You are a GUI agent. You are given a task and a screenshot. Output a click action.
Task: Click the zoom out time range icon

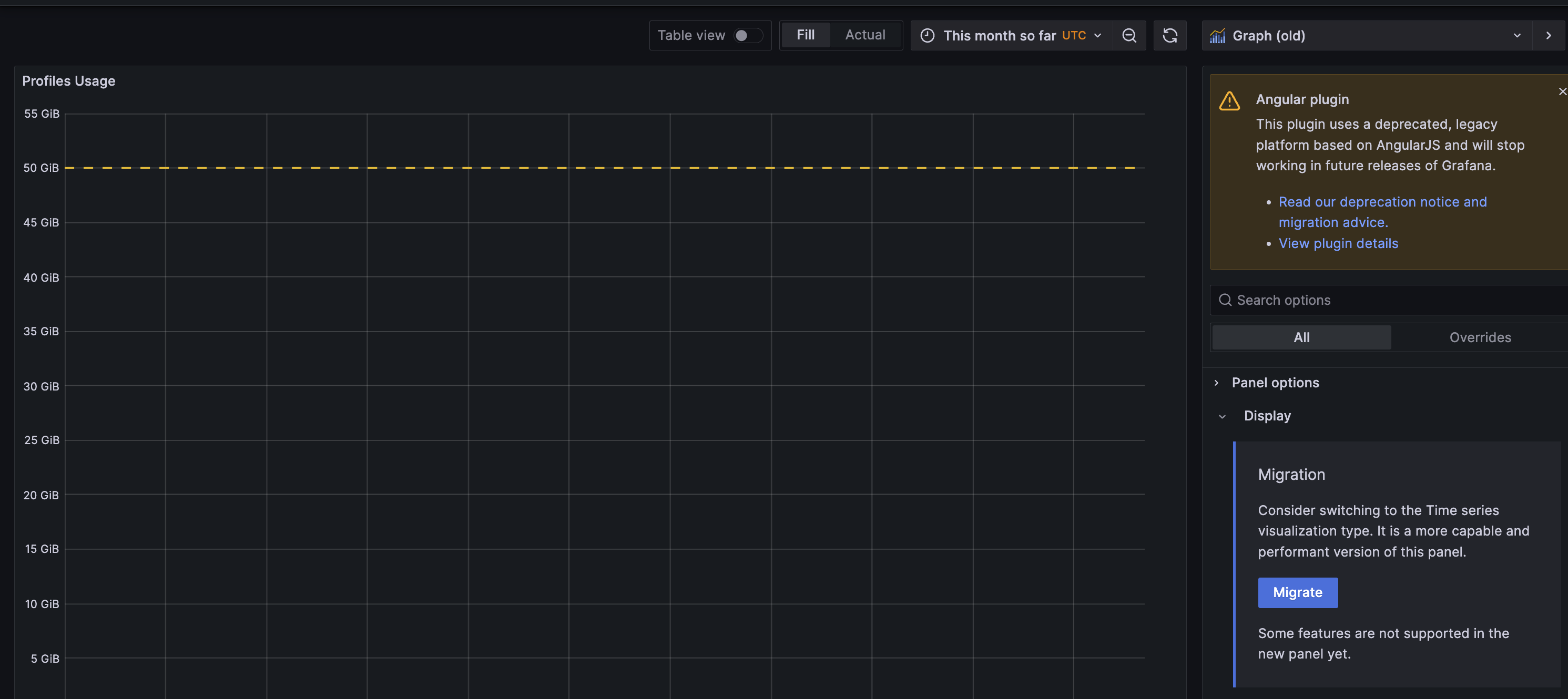pyautogui.click(x=1128, y=35)
